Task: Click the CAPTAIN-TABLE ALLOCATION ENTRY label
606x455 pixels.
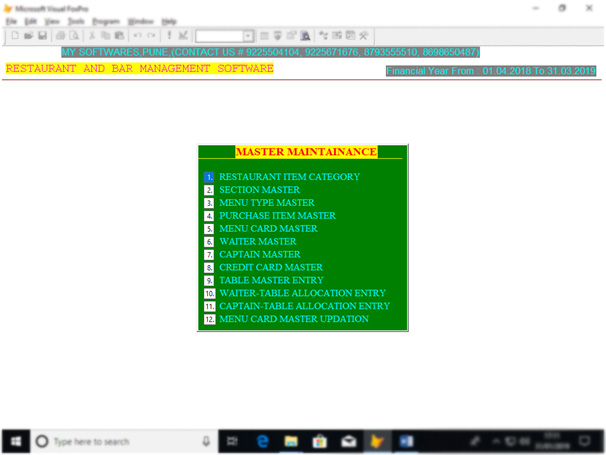Action: pyautogui.click(x=305, y=306)
